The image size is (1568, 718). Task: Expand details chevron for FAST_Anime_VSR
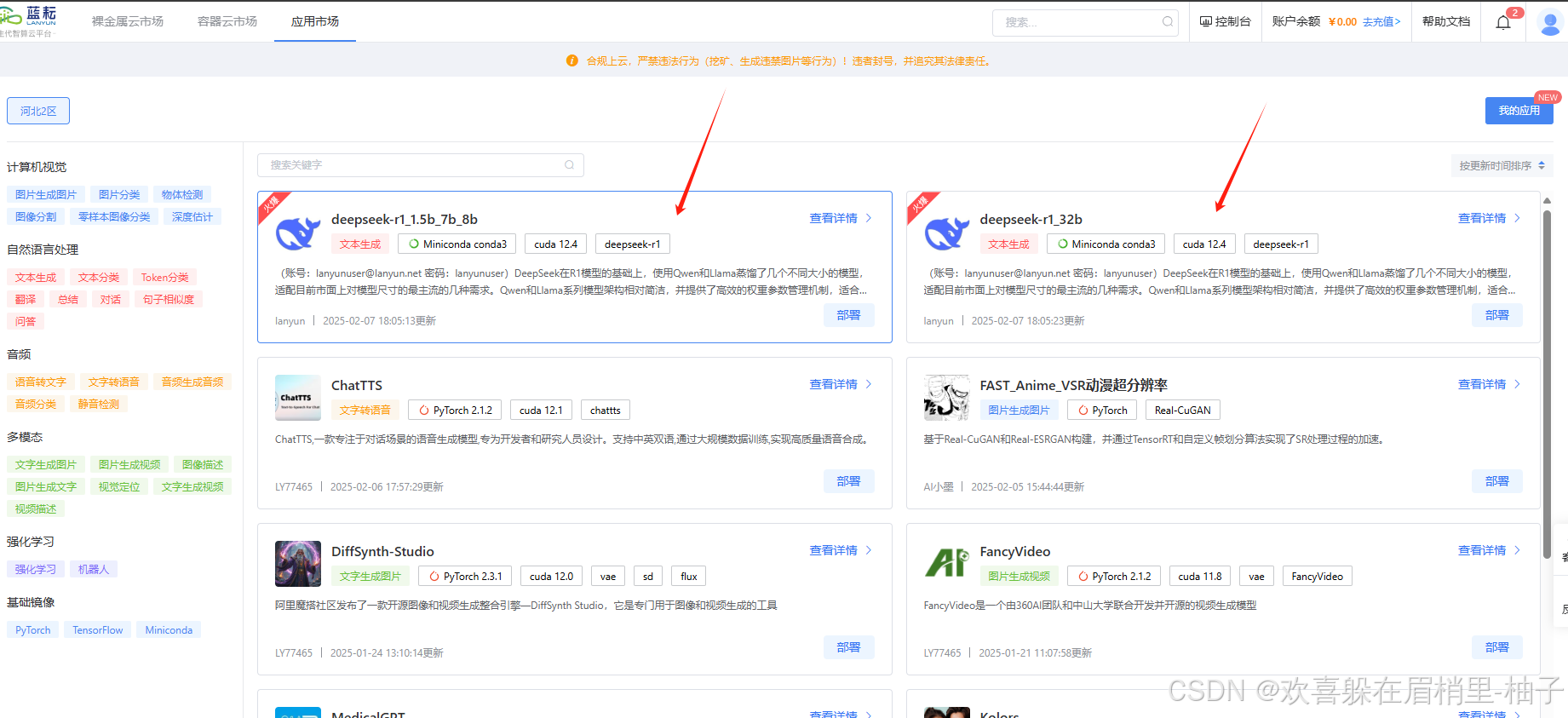[1518, 384]
